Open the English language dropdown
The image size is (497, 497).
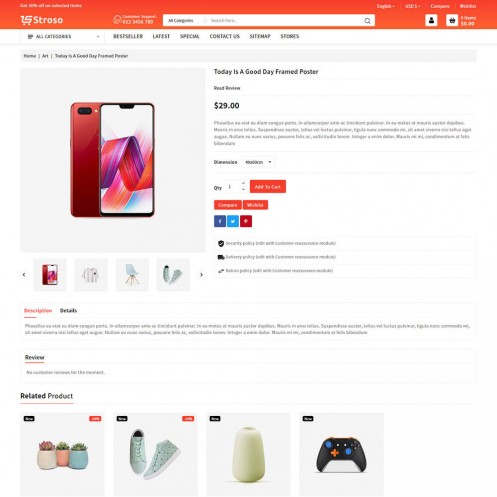386,6
